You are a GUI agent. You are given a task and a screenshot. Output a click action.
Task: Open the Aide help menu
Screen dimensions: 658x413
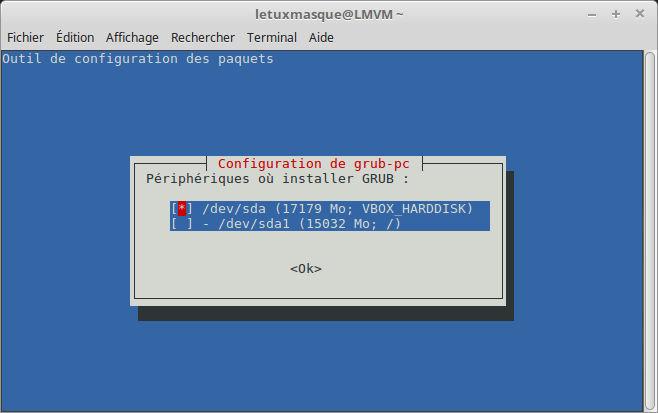321,37
